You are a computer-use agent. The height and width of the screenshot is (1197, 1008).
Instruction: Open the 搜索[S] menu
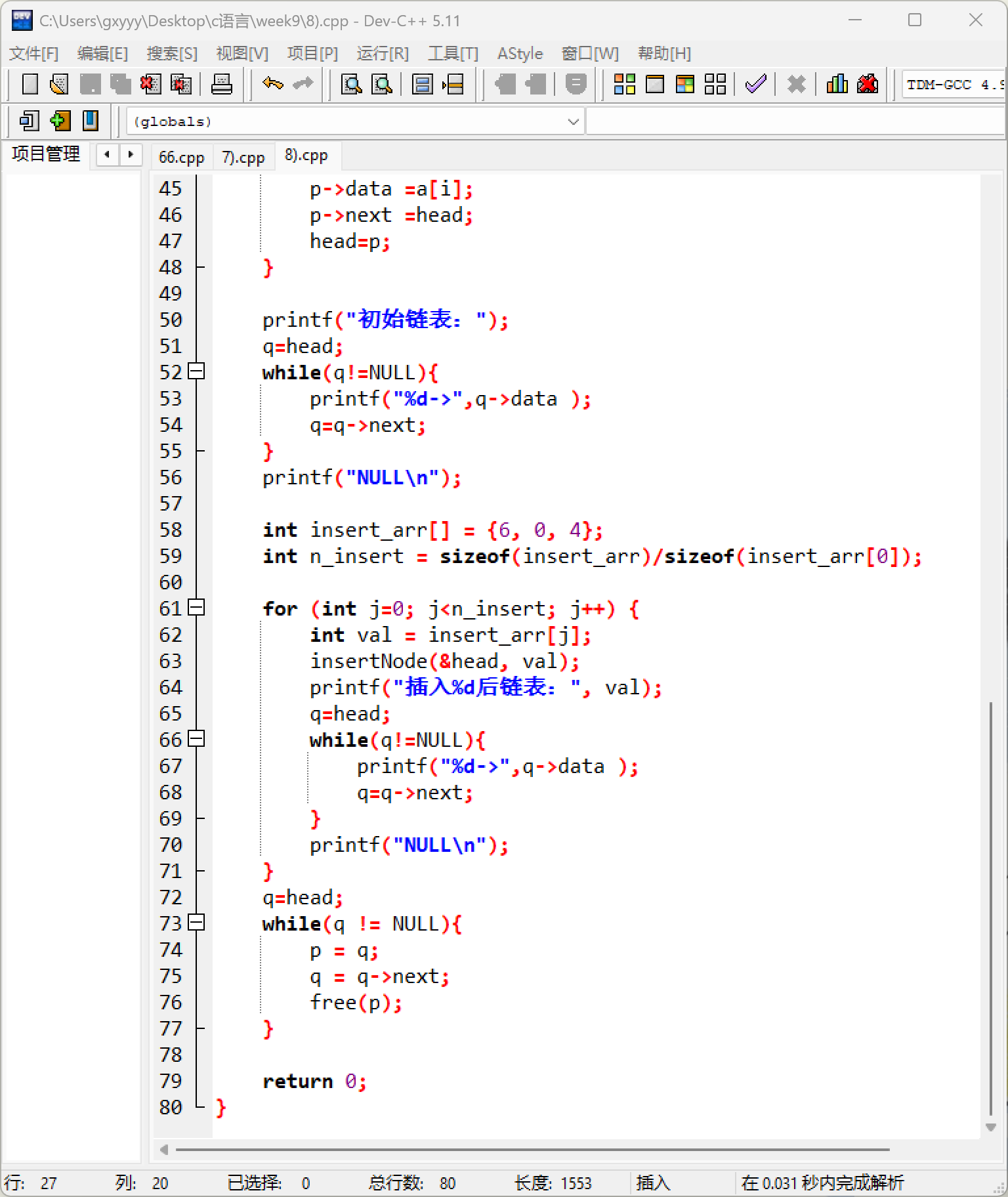tap(172, 53)
